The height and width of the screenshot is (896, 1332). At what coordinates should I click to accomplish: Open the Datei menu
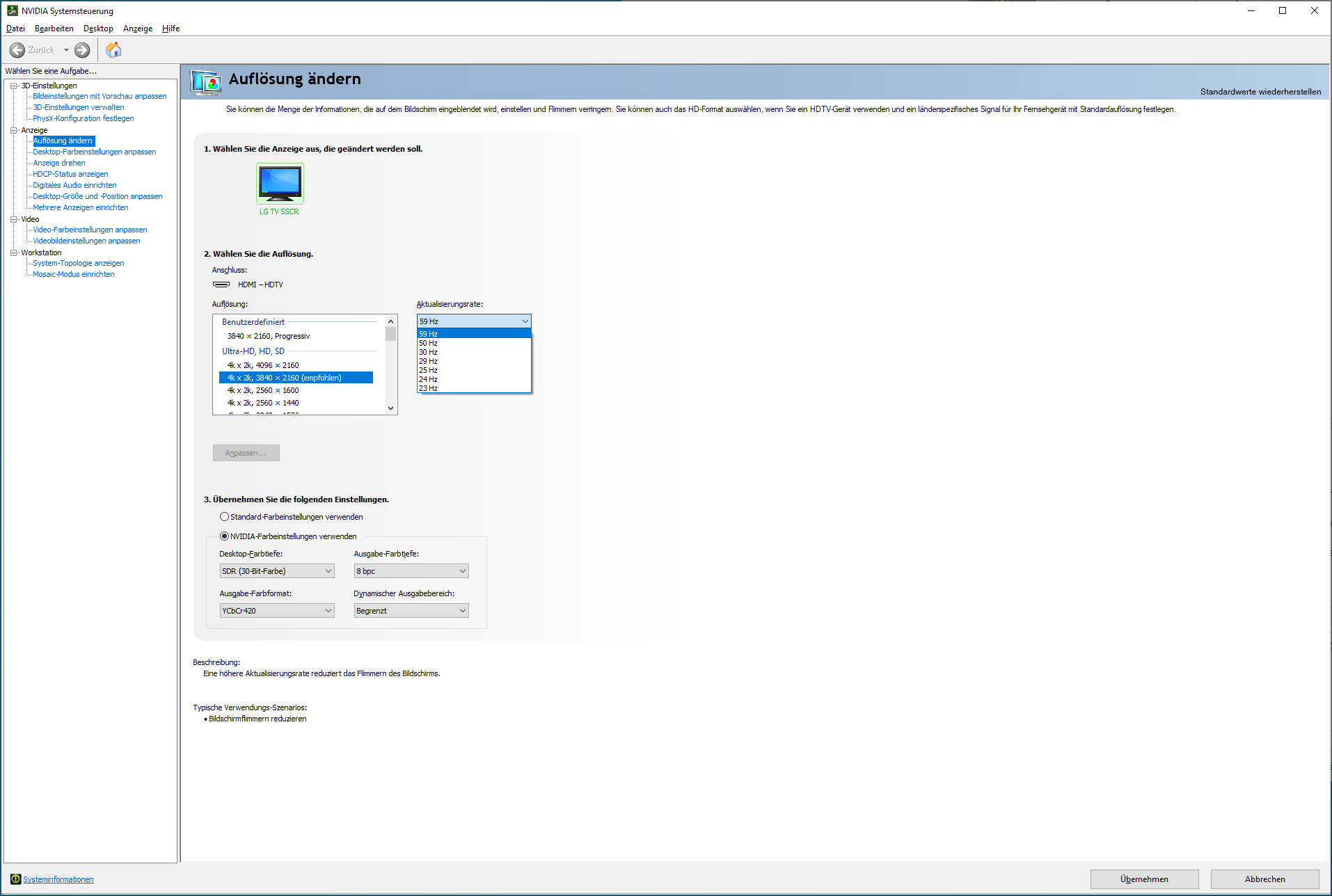click(x=15, y=29)
